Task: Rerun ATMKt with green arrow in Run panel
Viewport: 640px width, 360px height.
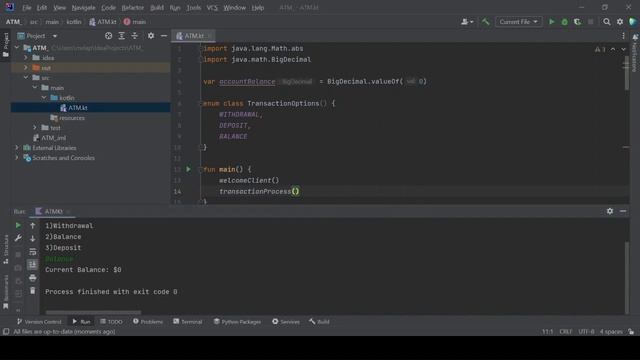Action: [18, 225]
